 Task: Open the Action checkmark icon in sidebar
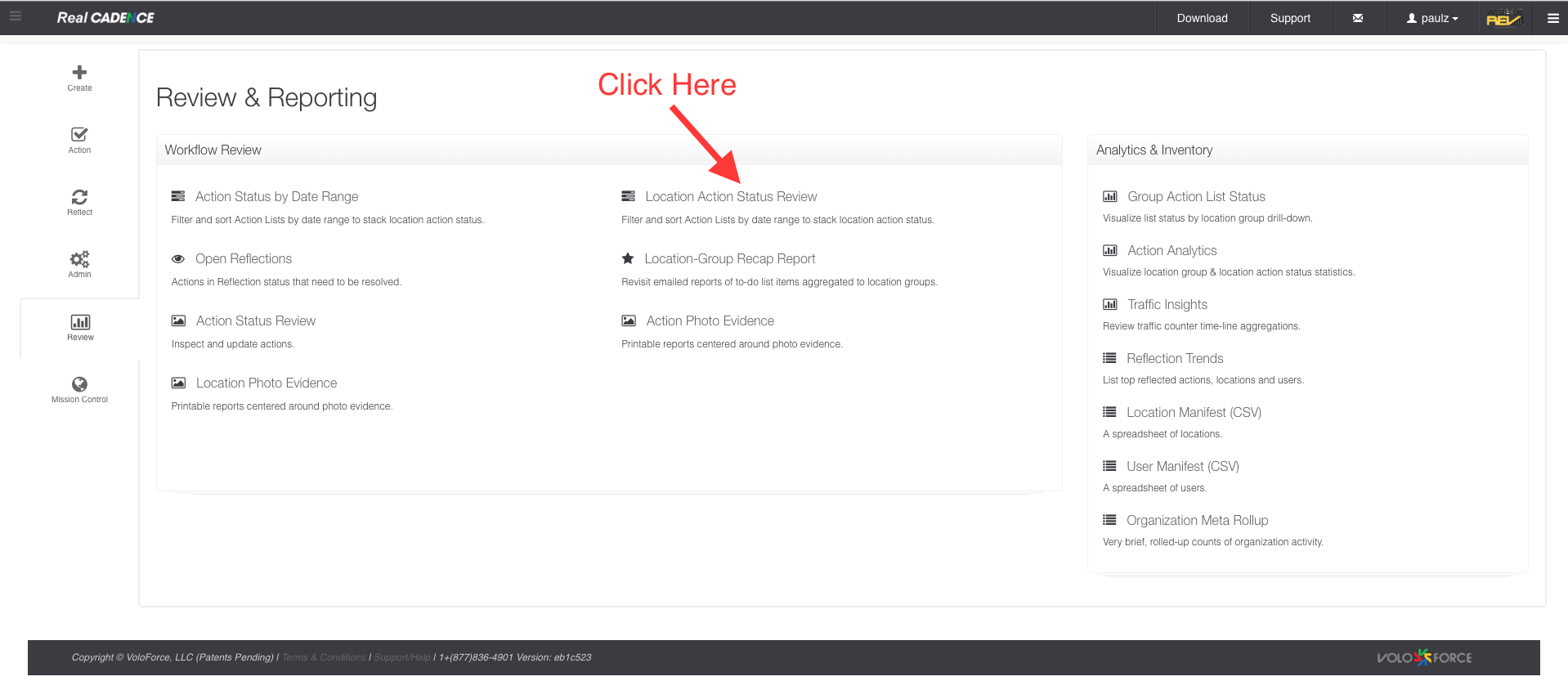pos(79,135)
